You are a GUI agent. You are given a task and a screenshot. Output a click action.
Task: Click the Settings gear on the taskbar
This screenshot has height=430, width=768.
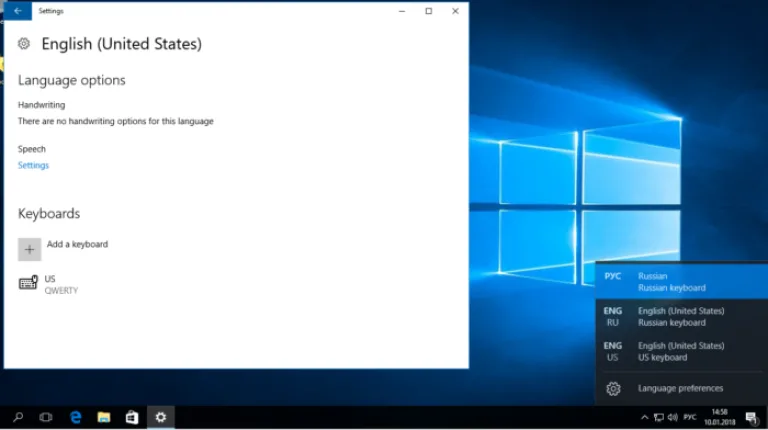pyautogui.click(x=161, y=417)
